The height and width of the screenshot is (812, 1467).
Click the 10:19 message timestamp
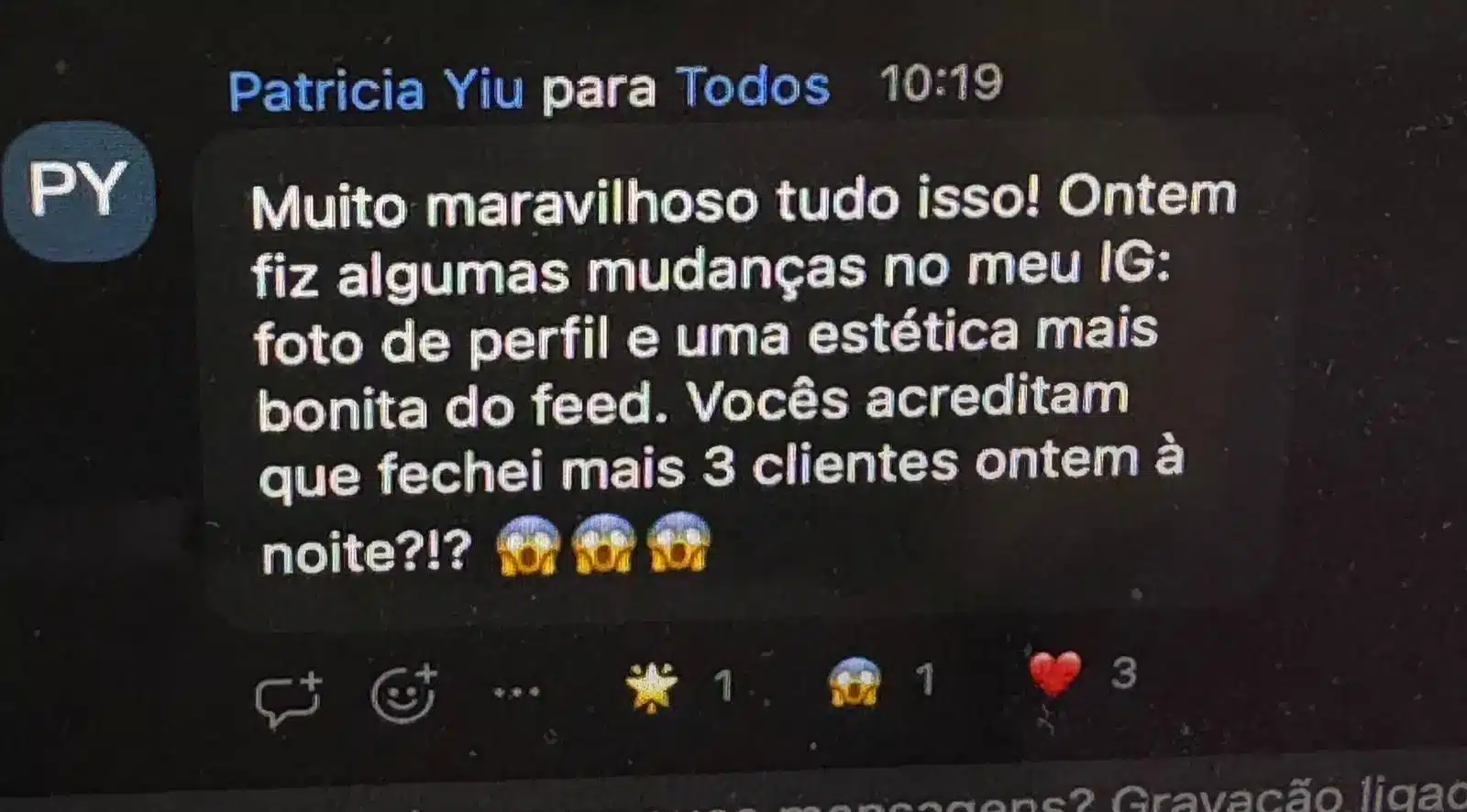pyautogui.click(x=942, y=83)
